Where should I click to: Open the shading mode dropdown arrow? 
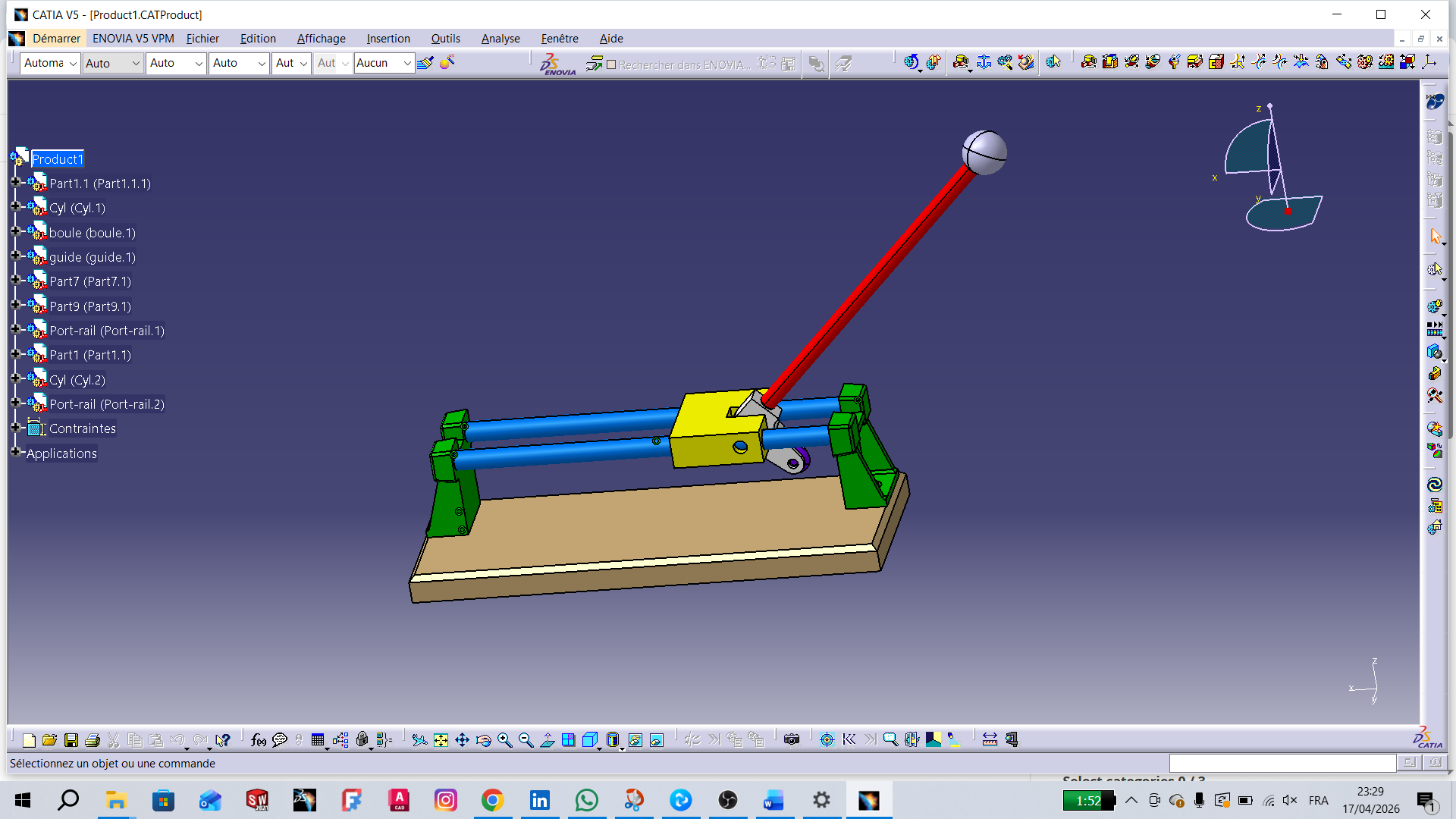(x=622, y=748)
